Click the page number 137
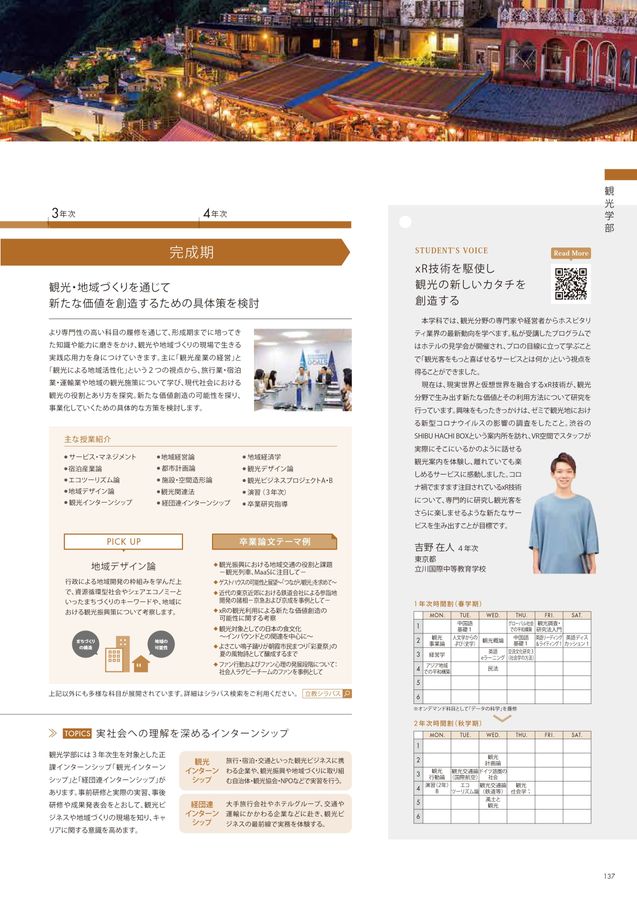This screenshot has width=637, height=900. coord(609,876)
